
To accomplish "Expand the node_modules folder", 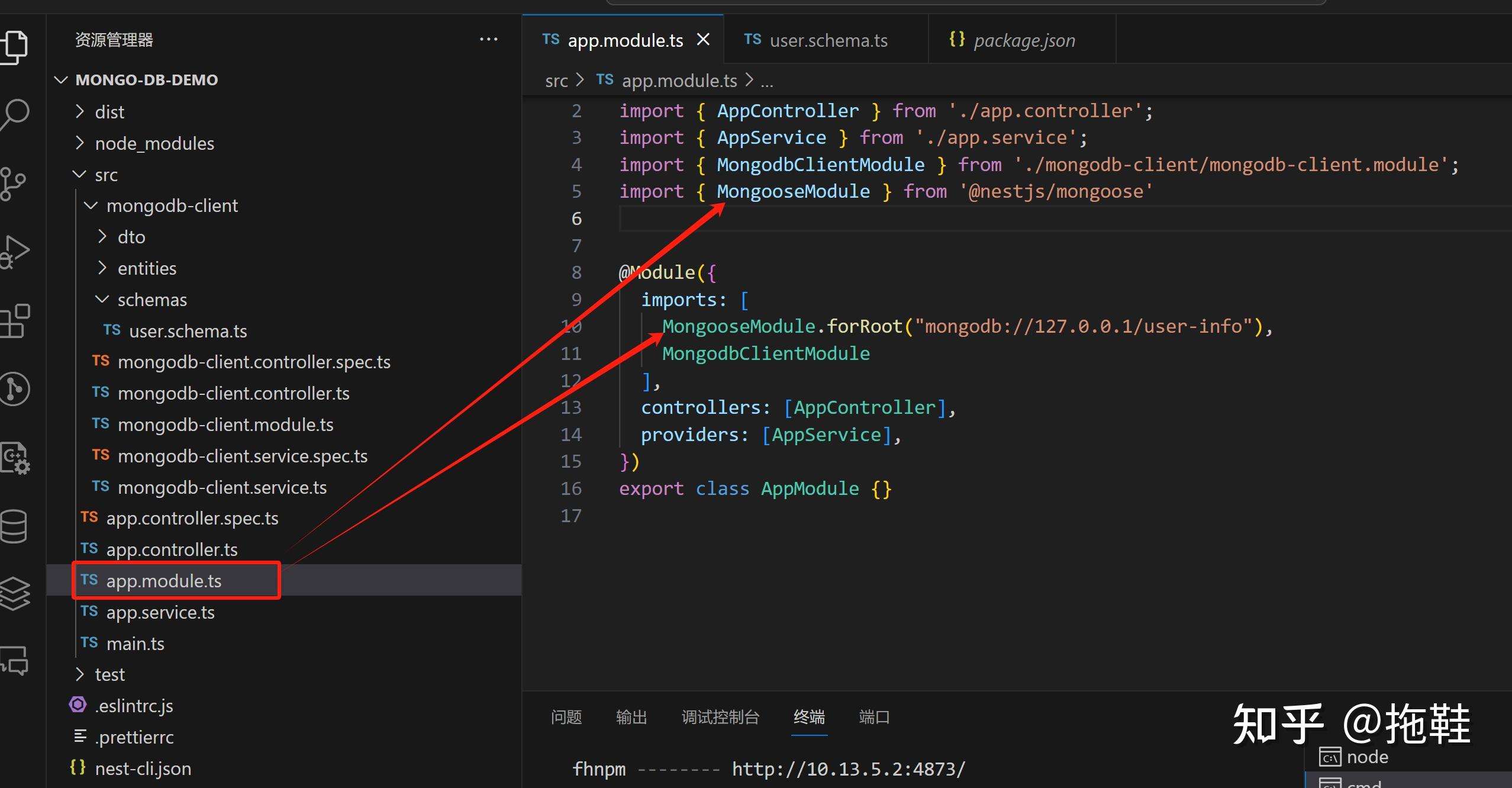I will pyautogui.click(x=154, y=143).
